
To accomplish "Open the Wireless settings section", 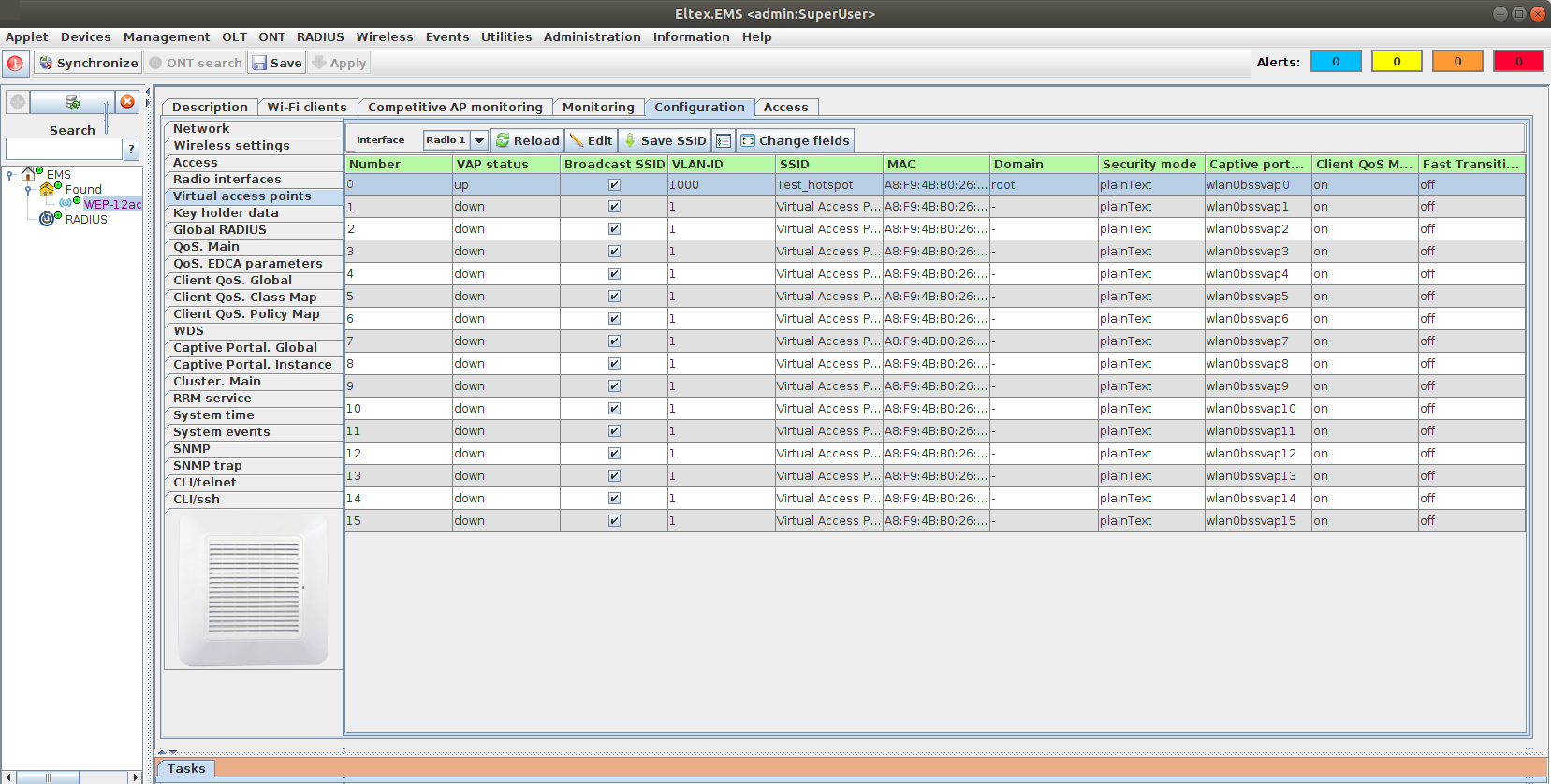I will pyautogui.click(x=254, y=146).
